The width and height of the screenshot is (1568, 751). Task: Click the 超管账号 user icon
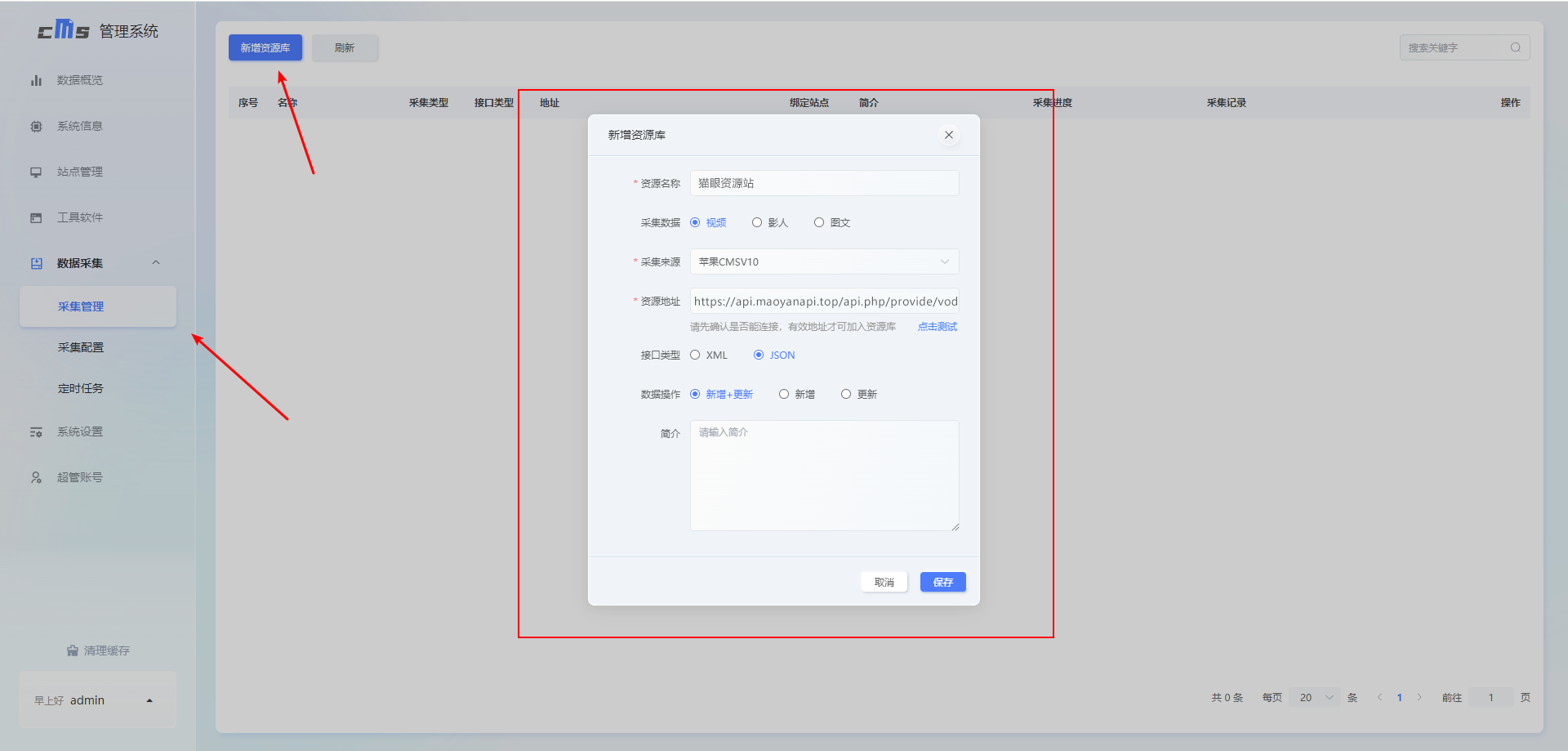36,477
